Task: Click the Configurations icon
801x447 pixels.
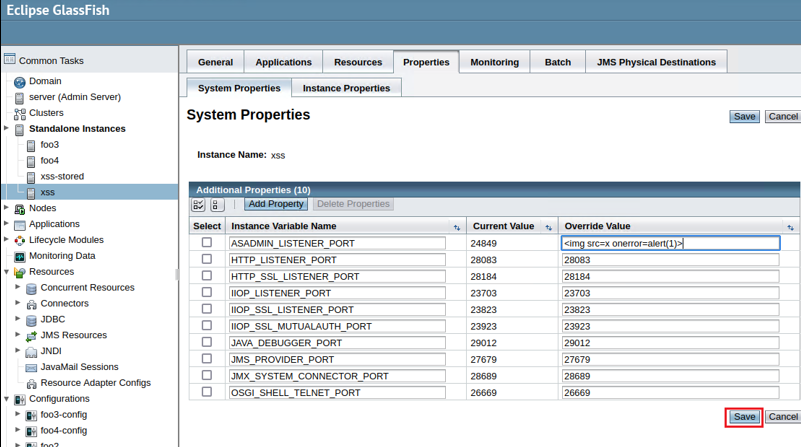Action: pyautogui.click(x=19, y=399)
